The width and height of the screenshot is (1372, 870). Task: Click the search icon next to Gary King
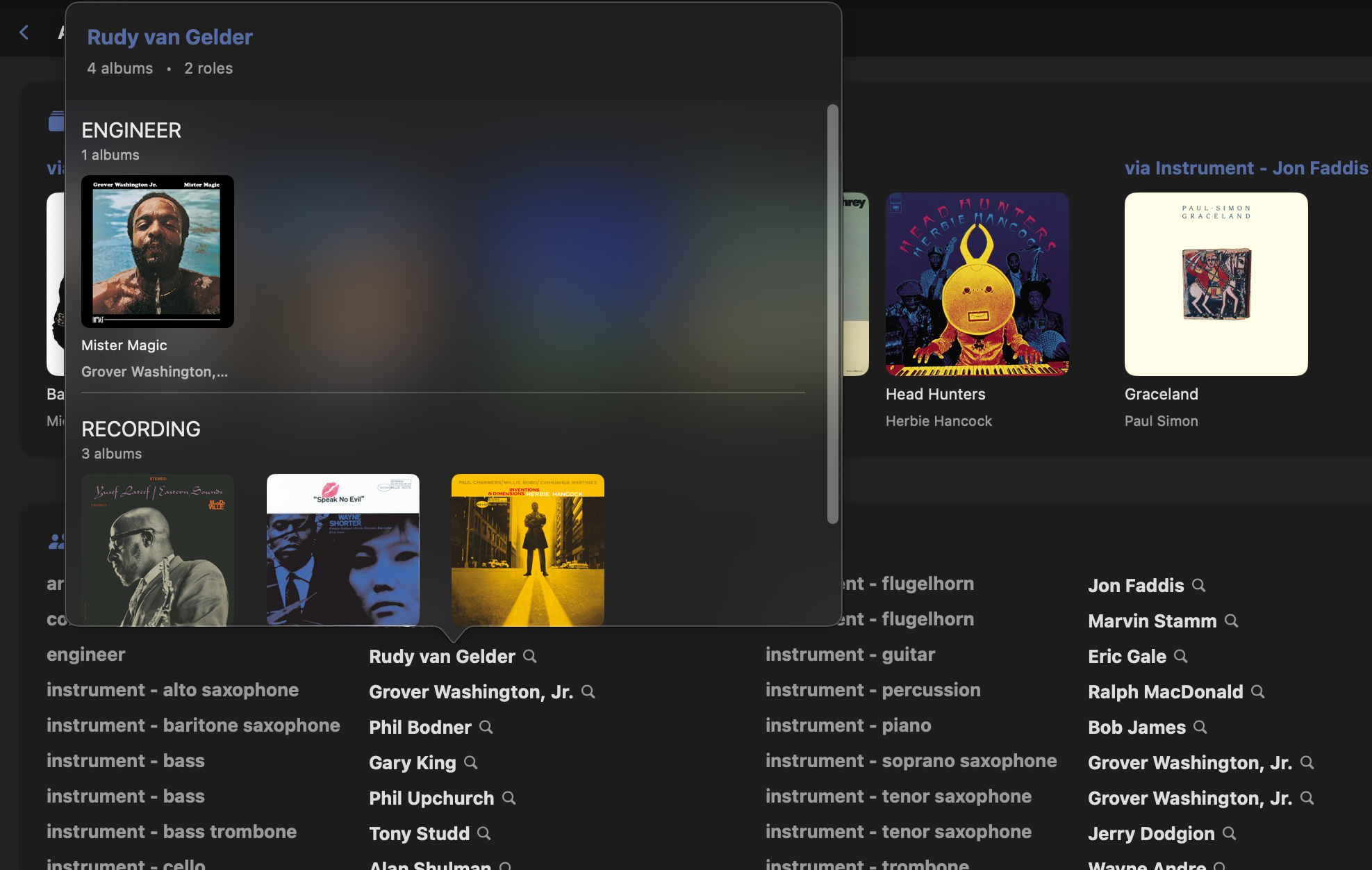click(471, 762)
